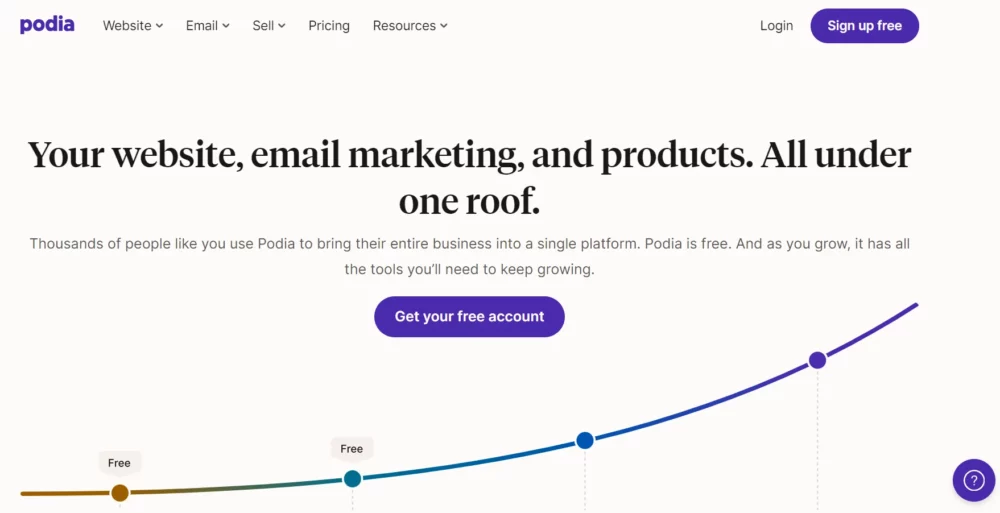Click the Login link
1000x513 pixels.
tap(776, 26)
